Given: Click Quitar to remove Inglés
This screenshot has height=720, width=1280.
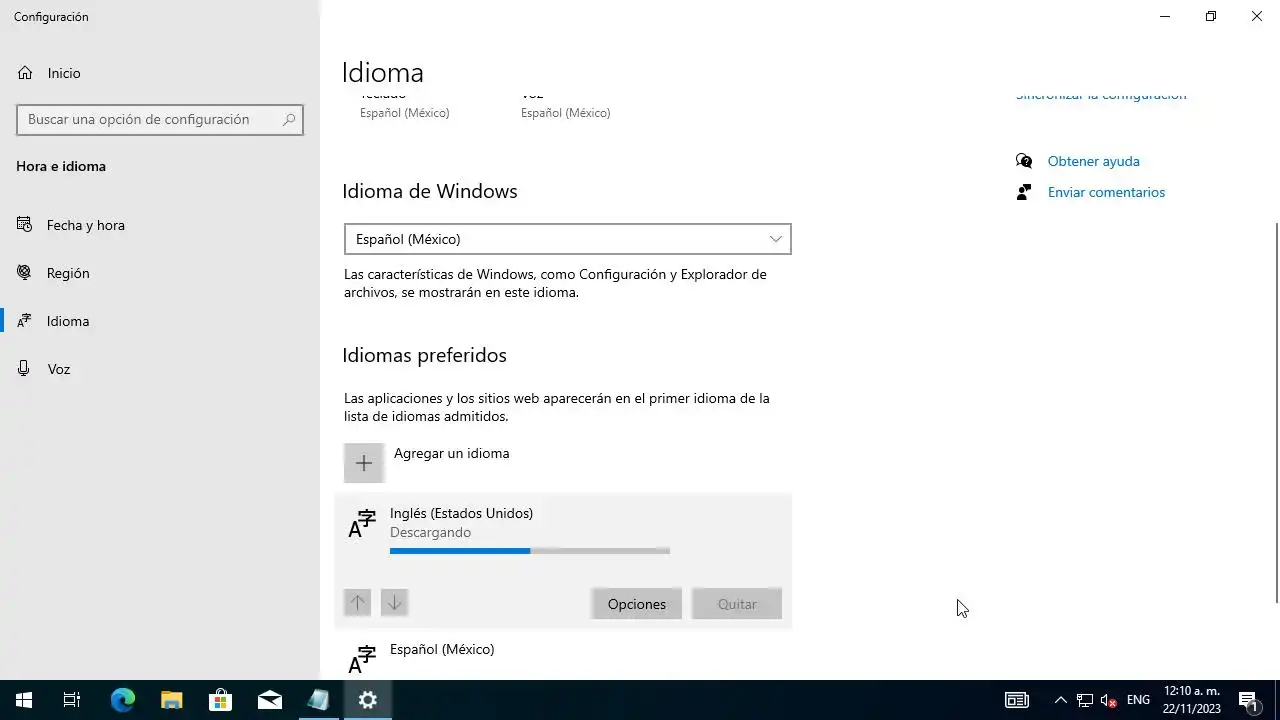Looking at the screenshot, I should [737, 604].
